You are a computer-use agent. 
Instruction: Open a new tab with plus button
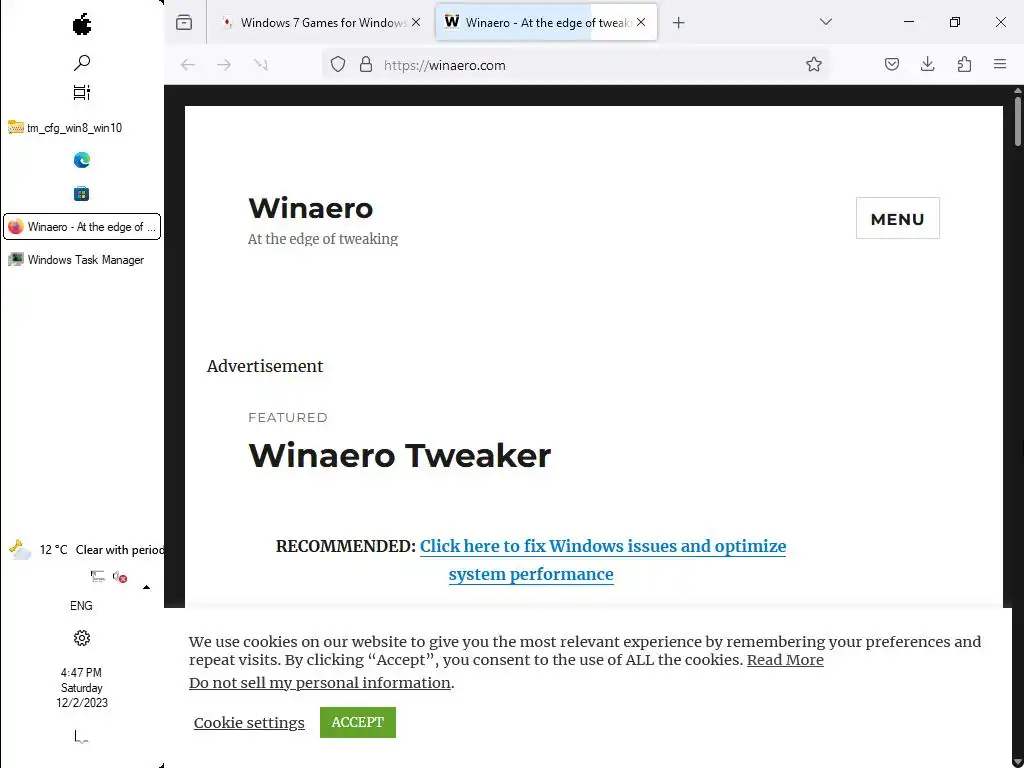(x=679, y=23)
